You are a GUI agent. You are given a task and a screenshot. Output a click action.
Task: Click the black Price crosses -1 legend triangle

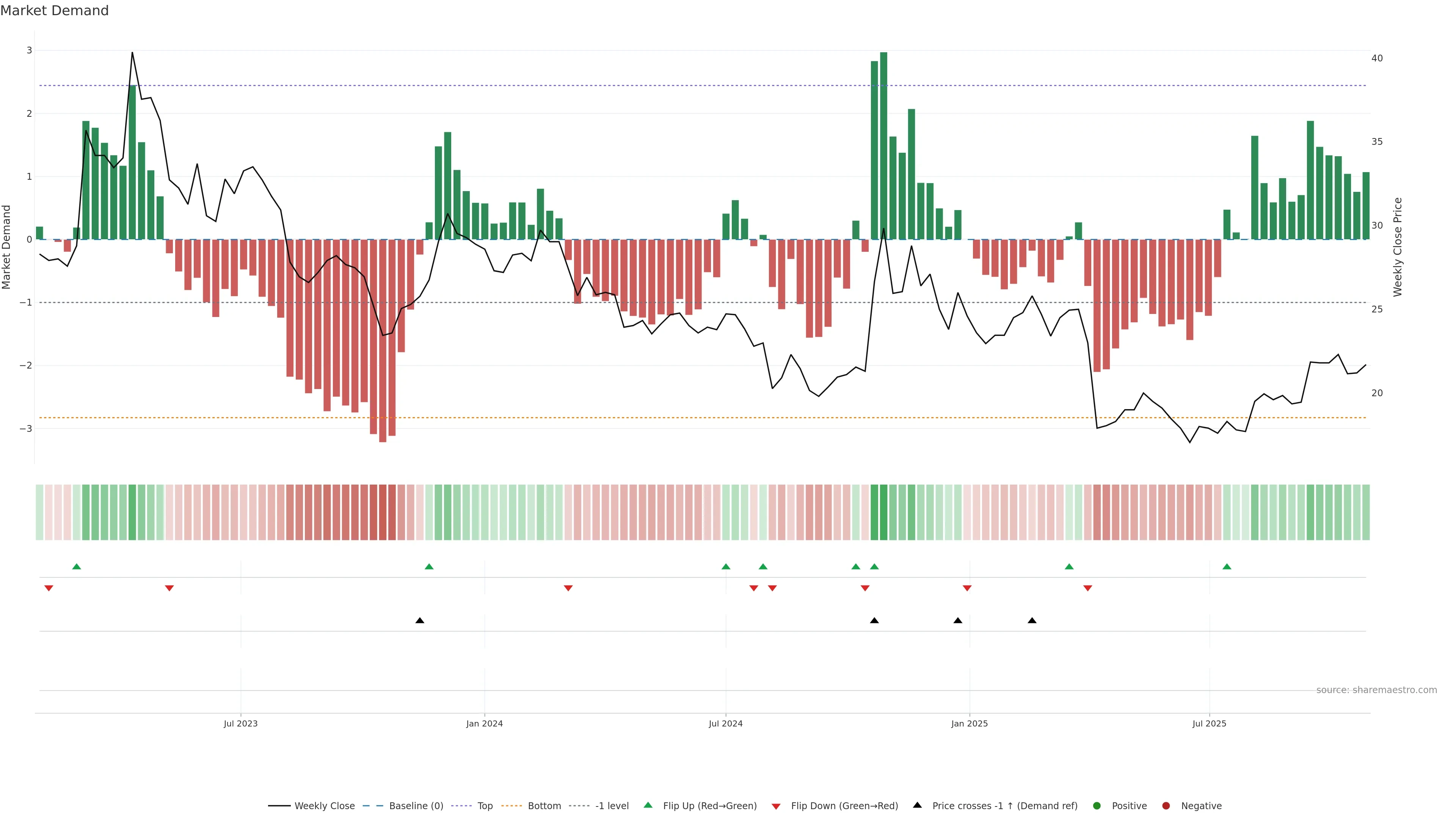coord(917,805)
